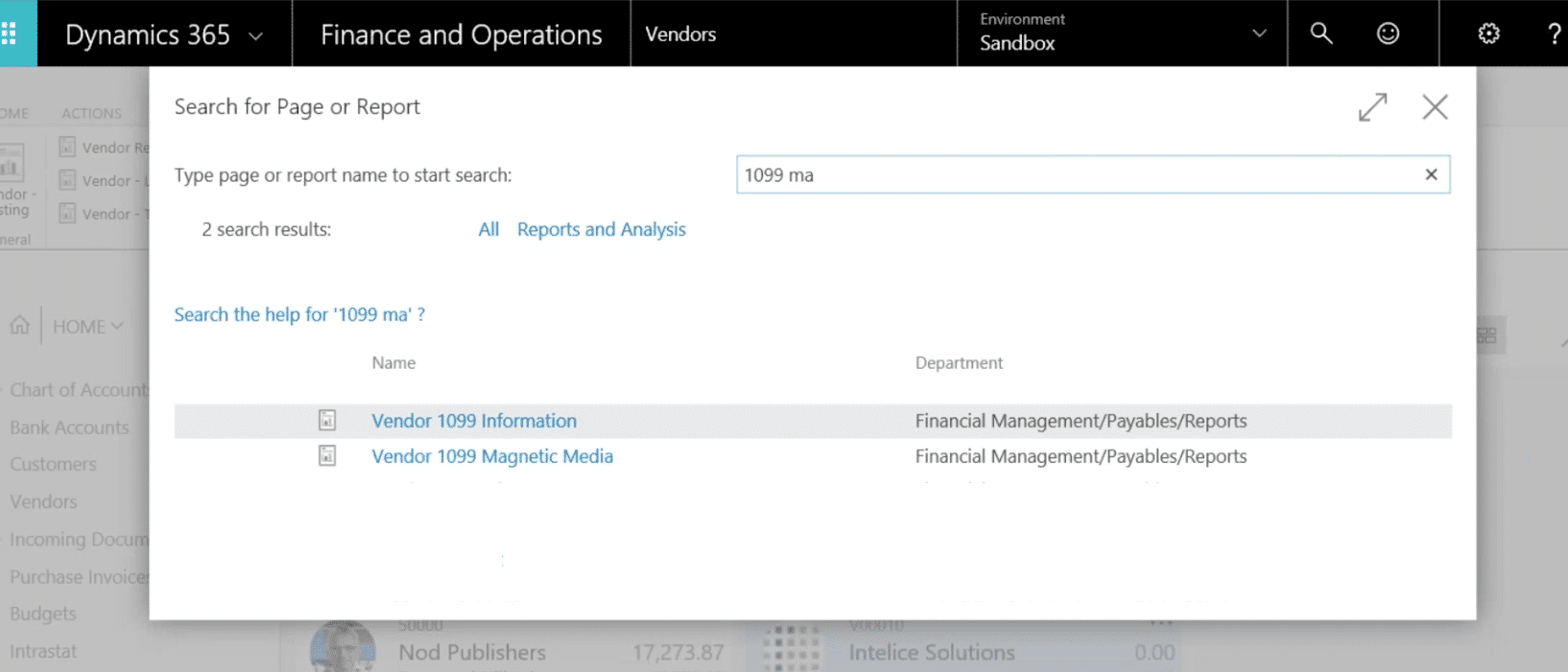1568x672 pixels.
Task: Click the Intelice Solutions placeholder thumbnail
Action: coord(794,646)
